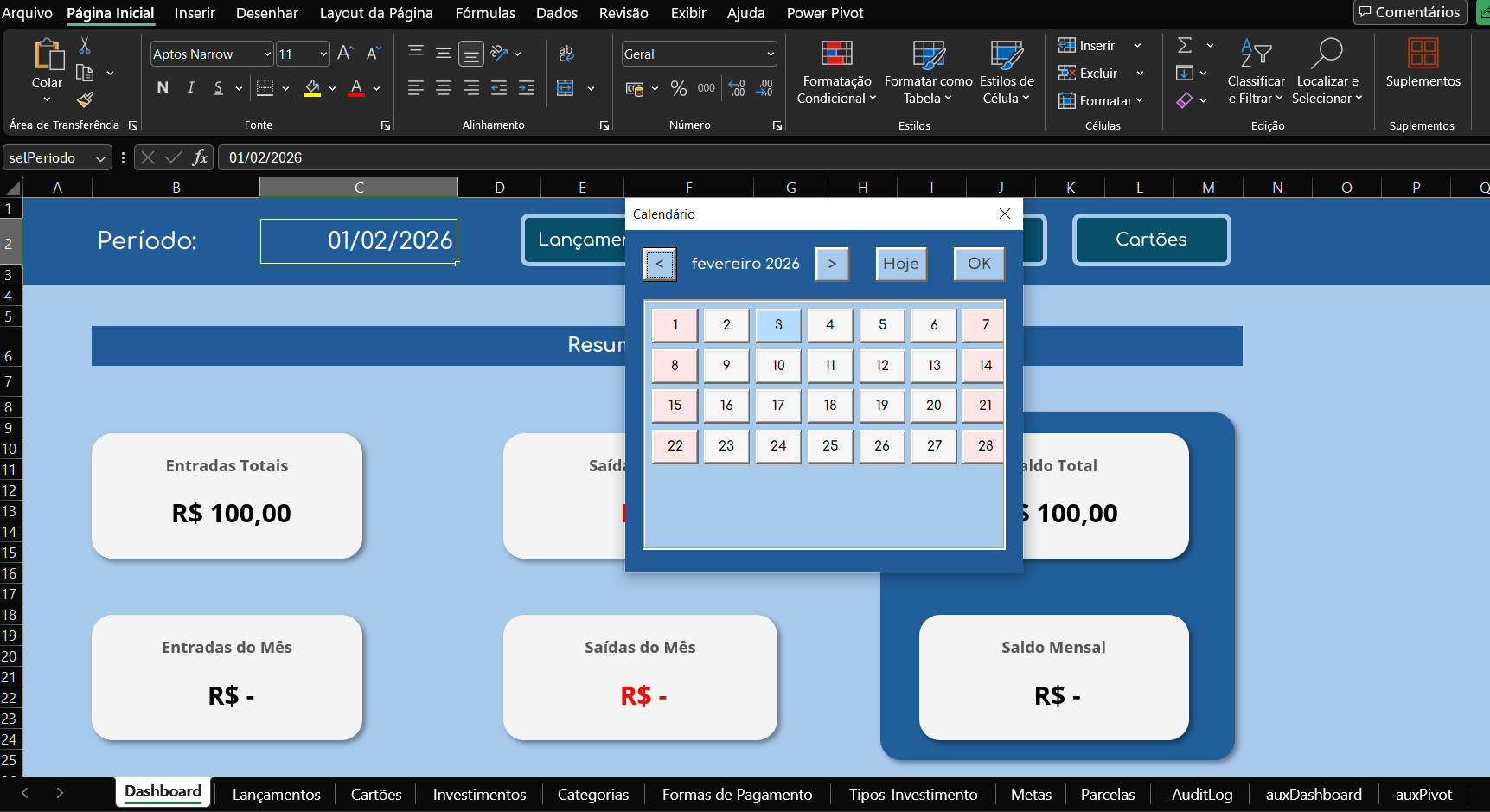Image resolution: width=1490 pixels, height=812 pixels.
Task: Open the font size 11 dropdown
Action: tap(323, 54)
